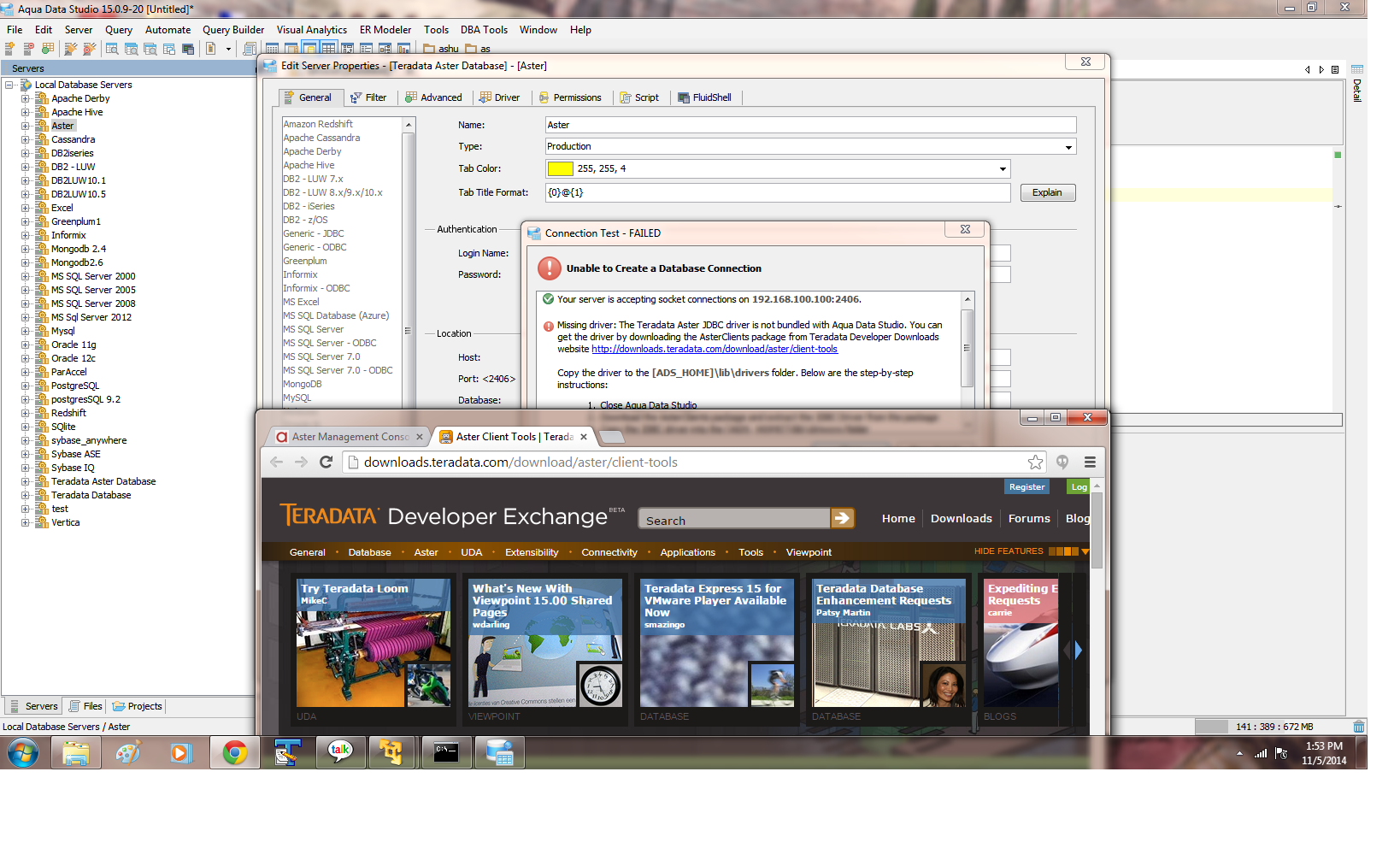Expand the Apache Derby server node

pyautogui.click(x=25, y=98)
